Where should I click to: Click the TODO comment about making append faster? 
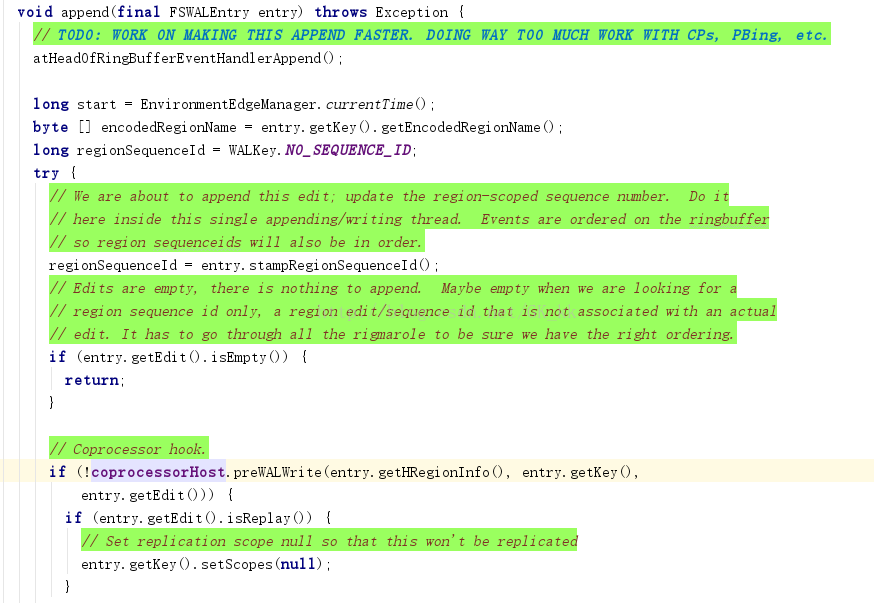(x=431, y=35)
